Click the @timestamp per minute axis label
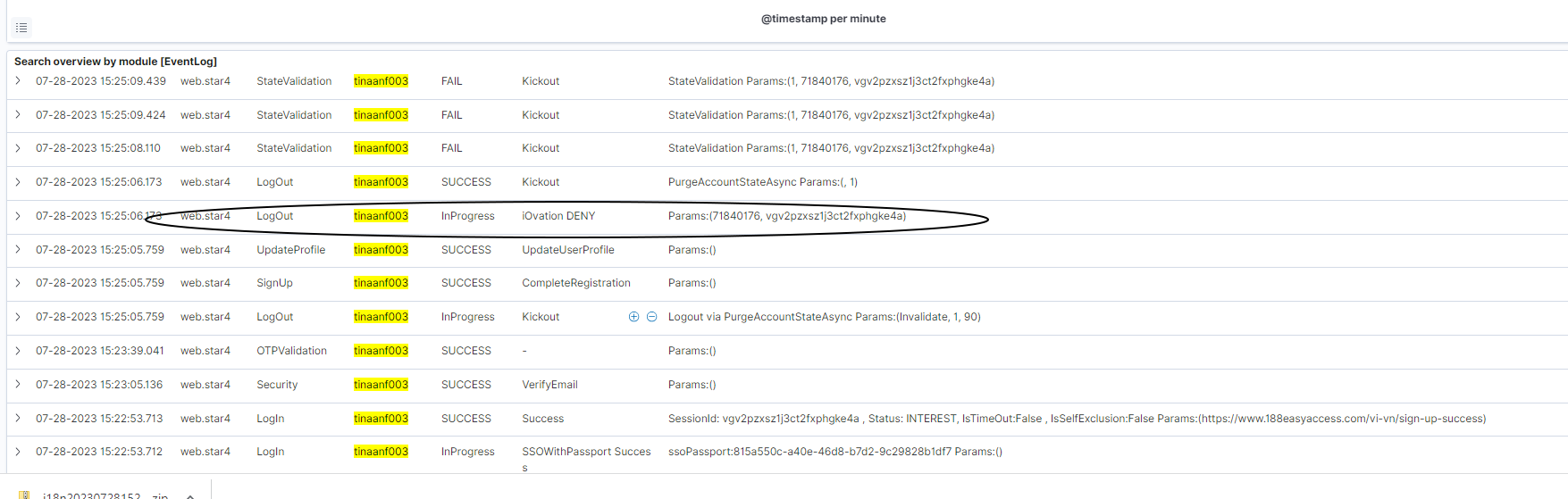 point(823,19)
